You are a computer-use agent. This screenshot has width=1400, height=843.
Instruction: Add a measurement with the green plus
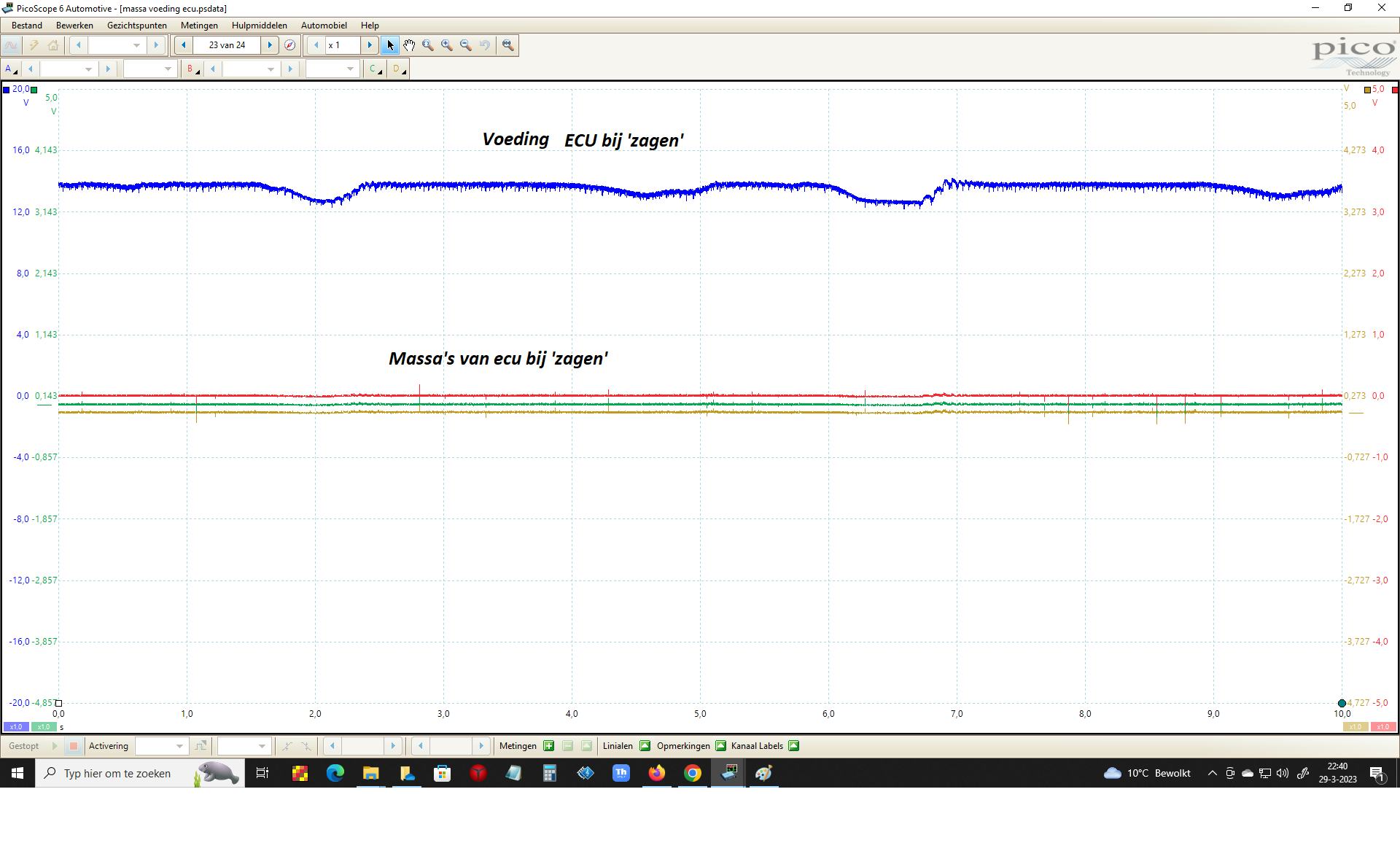[x=548, y=746]
